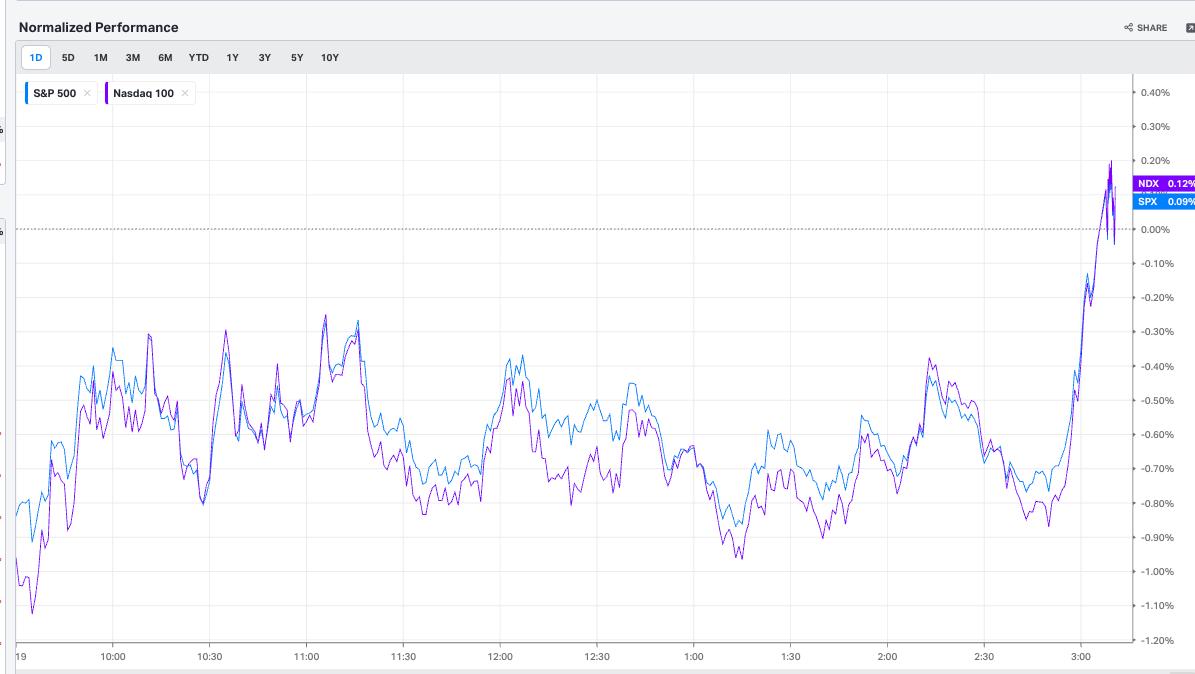Viewport: 1195px width, 674px height.
Task: Choose the 1M time range
Action: pos(101,58)
